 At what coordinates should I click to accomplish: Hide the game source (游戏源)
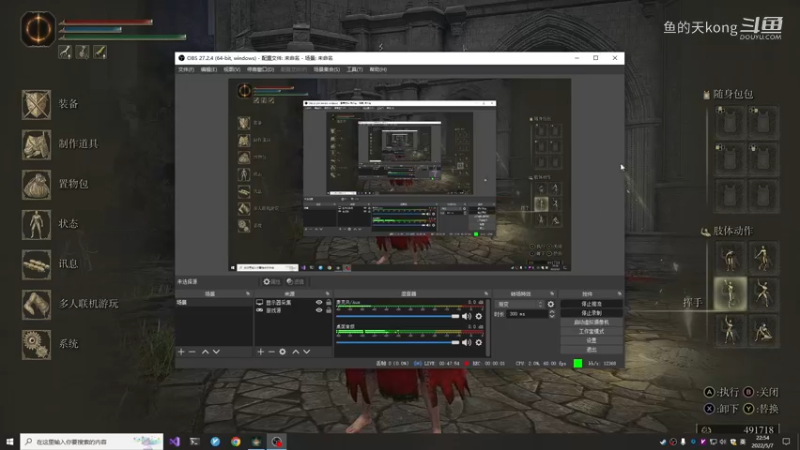click(x=319, y=310)
